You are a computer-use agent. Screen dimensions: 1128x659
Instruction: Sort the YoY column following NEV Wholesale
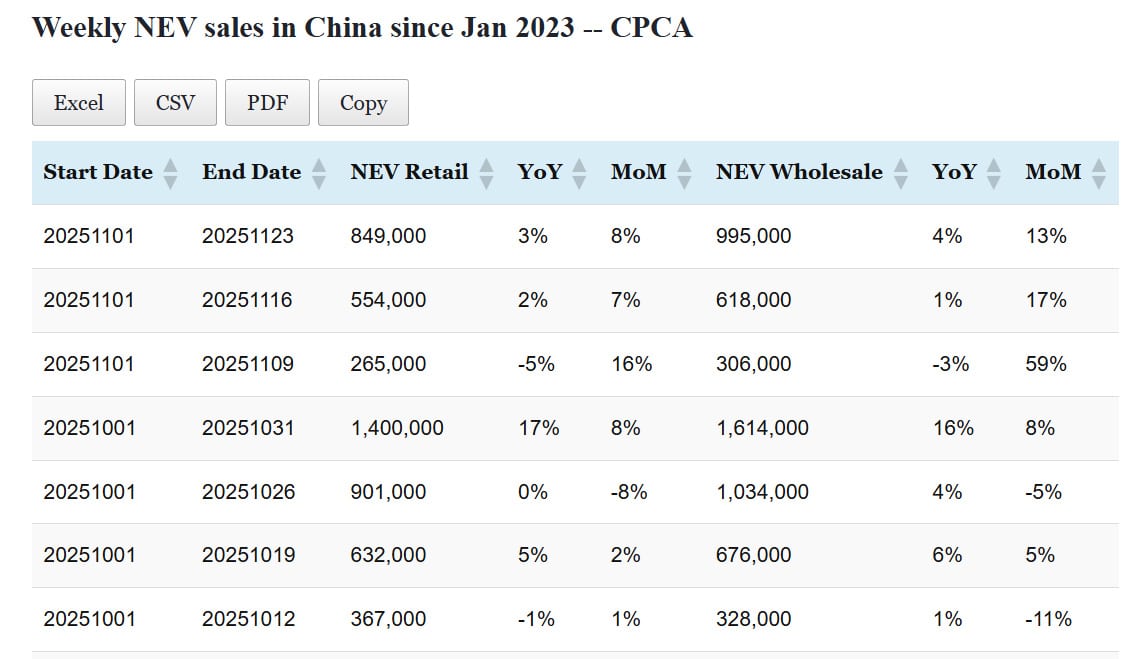click(x=994, y=173)
